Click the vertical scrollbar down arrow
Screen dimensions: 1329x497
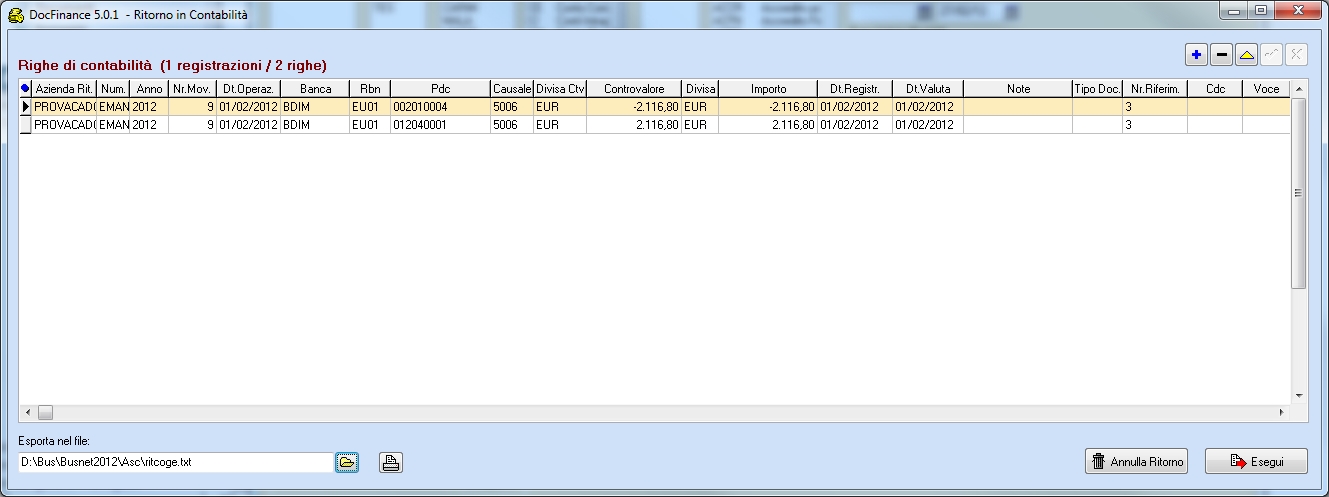pos(1299,395)
